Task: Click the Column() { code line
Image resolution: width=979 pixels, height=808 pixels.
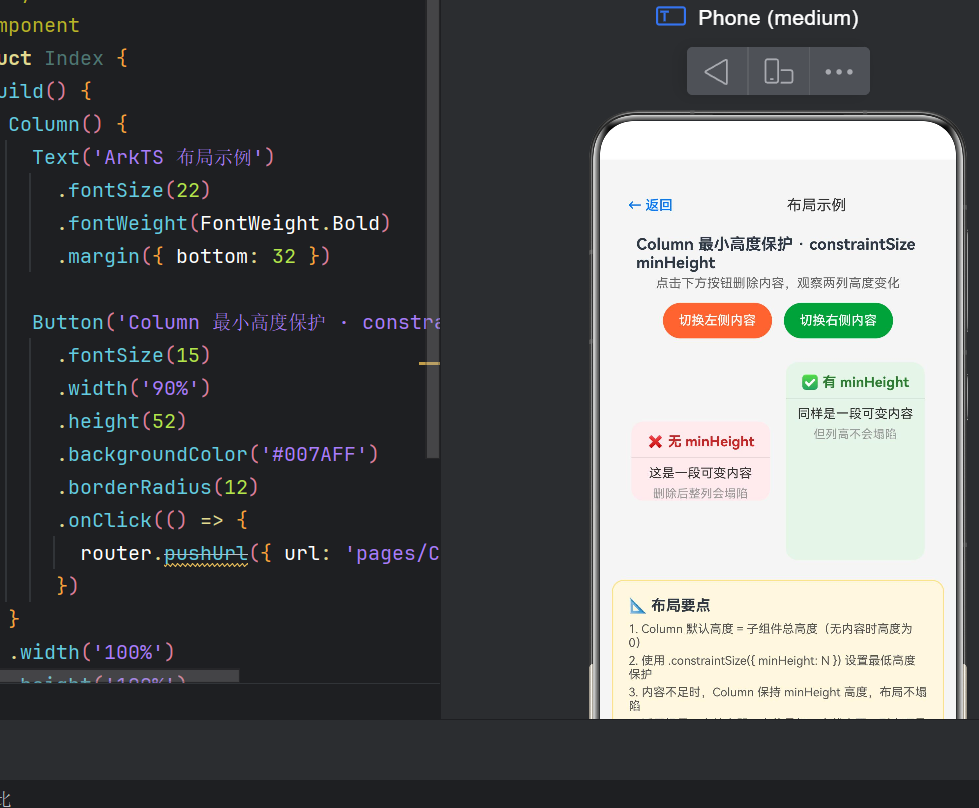Action: [x=68, y=124]
